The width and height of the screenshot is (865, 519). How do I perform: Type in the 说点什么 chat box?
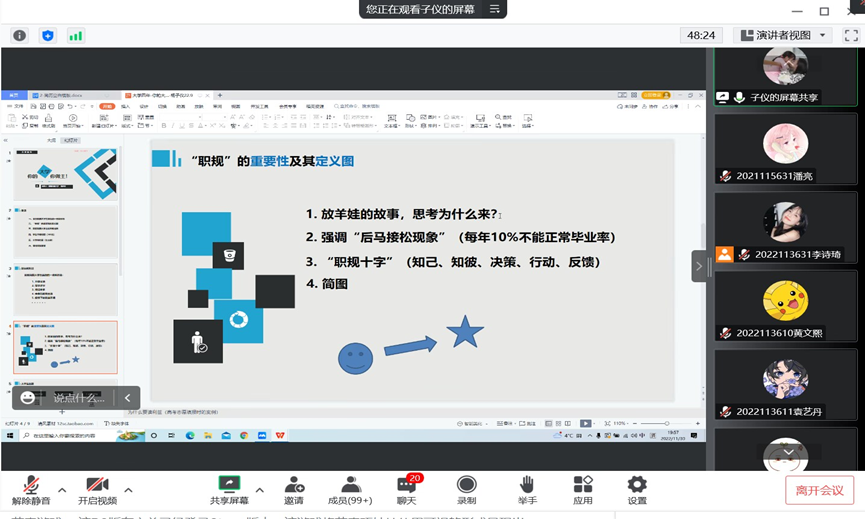(x=78, y=397)
